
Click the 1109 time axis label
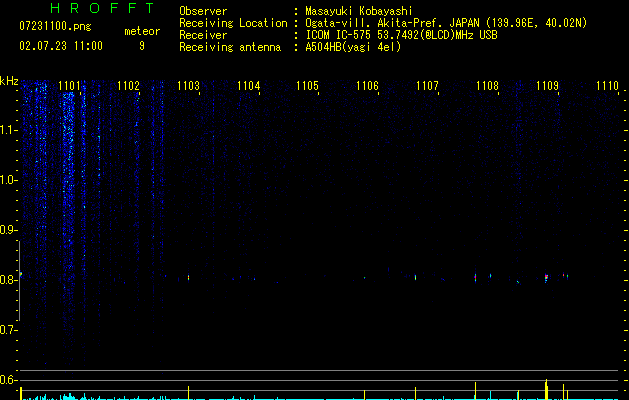tap(548, 86)
